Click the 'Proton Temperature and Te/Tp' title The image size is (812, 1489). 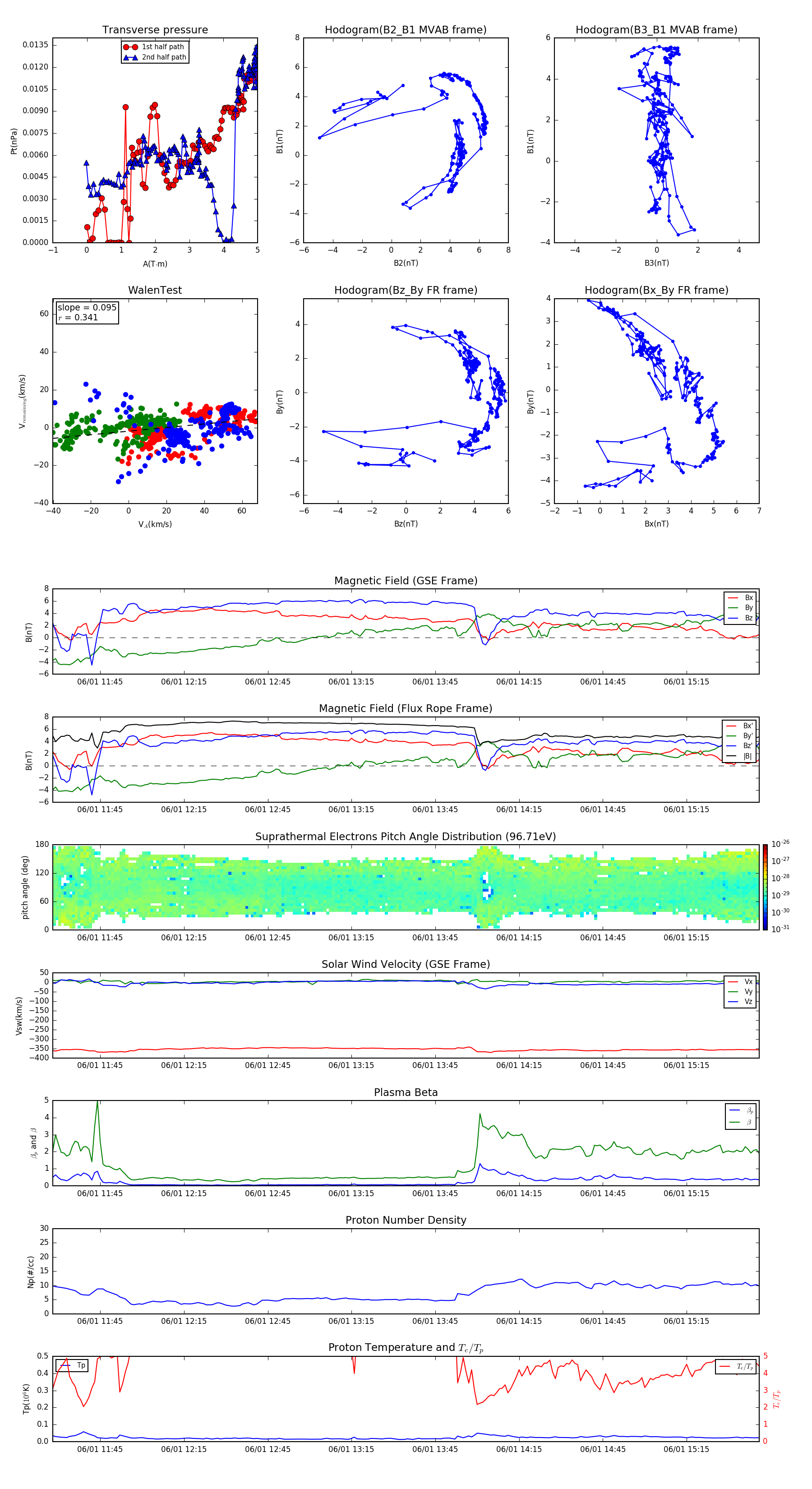(406, 1348)
